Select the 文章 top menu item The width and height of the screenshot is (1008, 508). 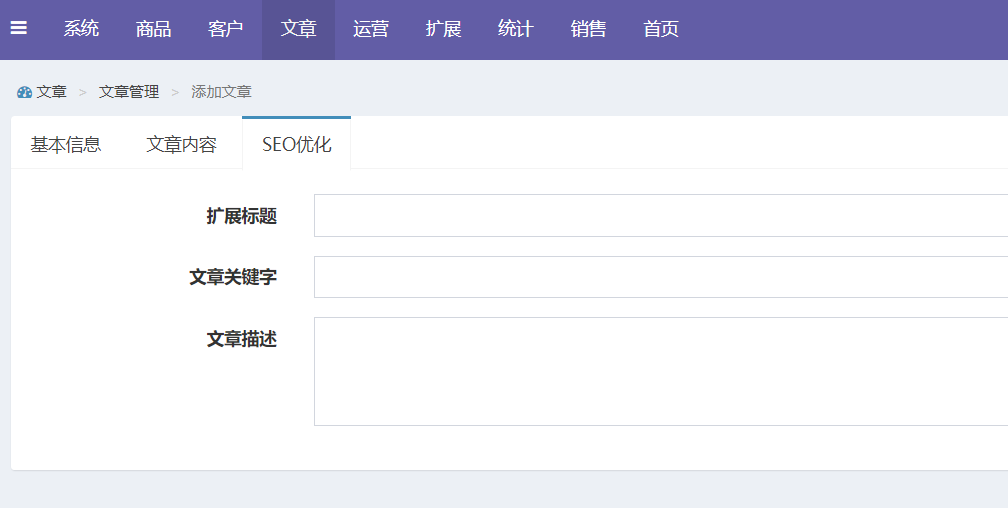tap(298, 29)
